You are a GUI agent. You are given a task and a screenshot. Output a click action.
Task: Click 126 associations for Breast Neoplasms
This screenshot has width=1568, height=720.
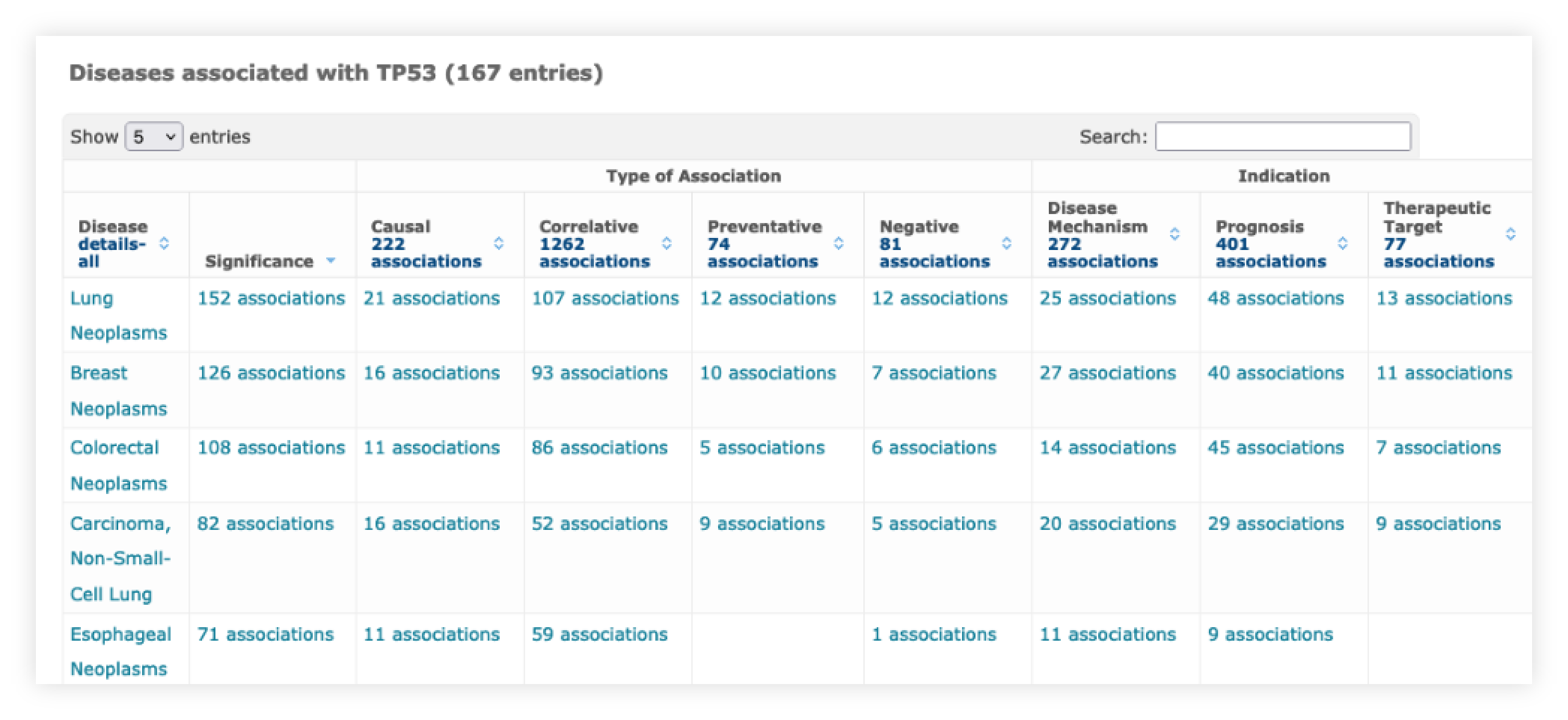click(271, 373)
